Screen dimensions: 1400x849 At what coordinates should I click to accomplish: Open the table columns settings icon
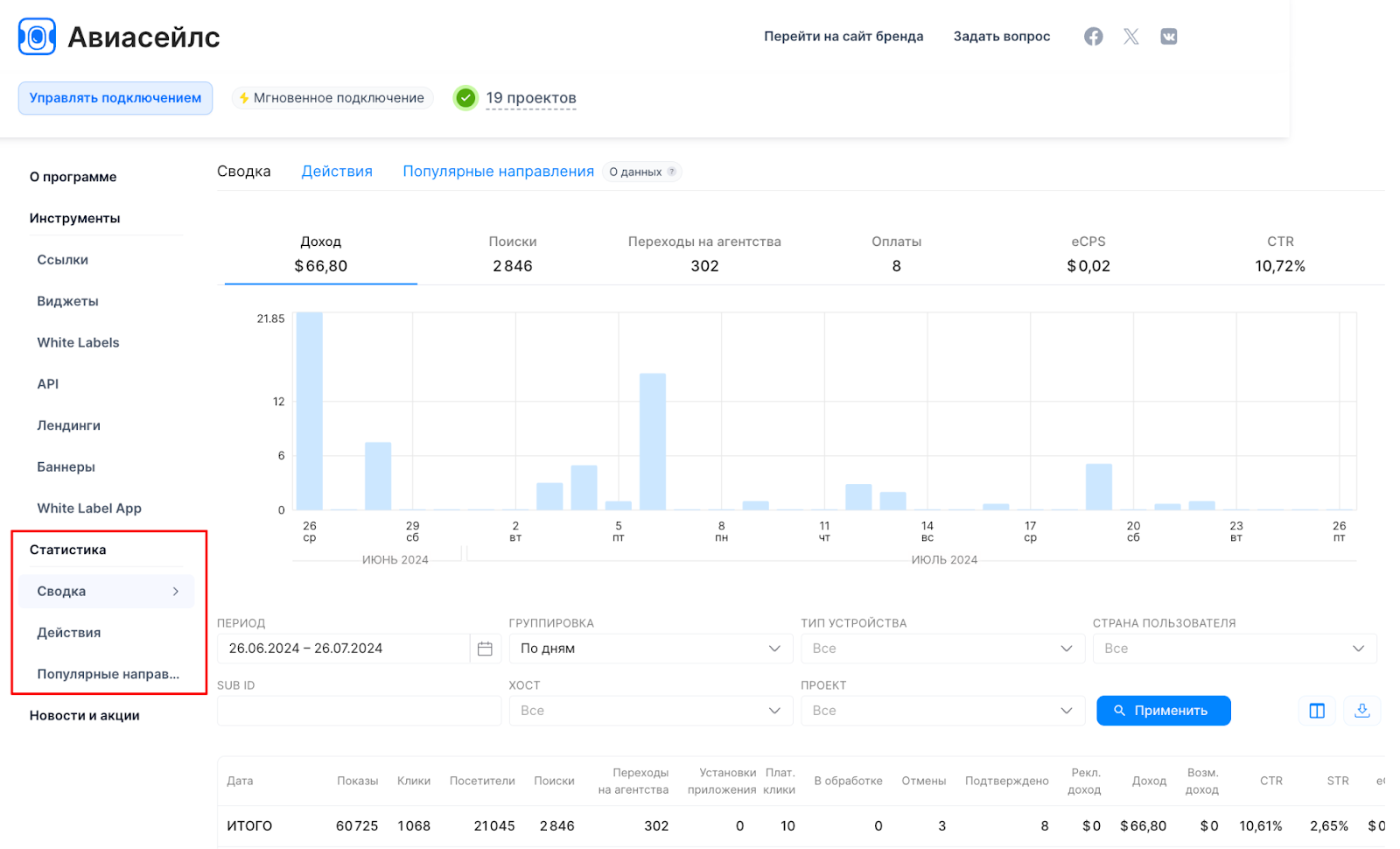tap(1317, 711)
